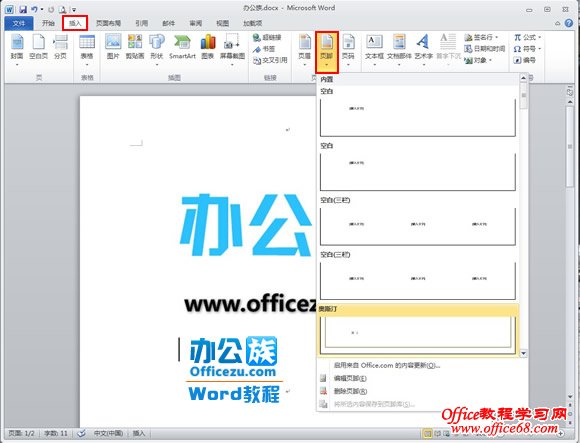Switch to the 邮件 Mailings tab

169,23
